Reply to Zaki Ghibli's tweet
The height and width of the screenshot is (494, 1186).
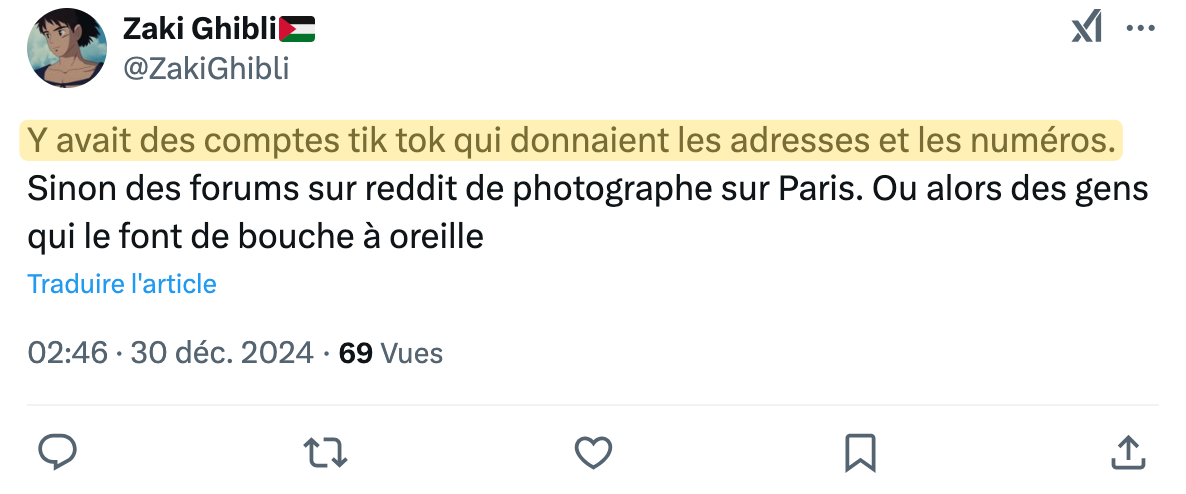point(58,452)
